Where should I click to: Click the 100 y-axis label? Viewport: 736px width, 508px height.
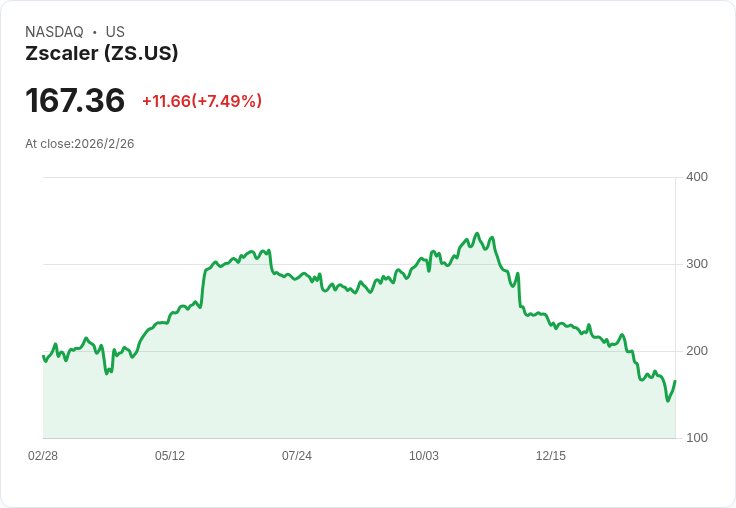[x=697, y=438]
